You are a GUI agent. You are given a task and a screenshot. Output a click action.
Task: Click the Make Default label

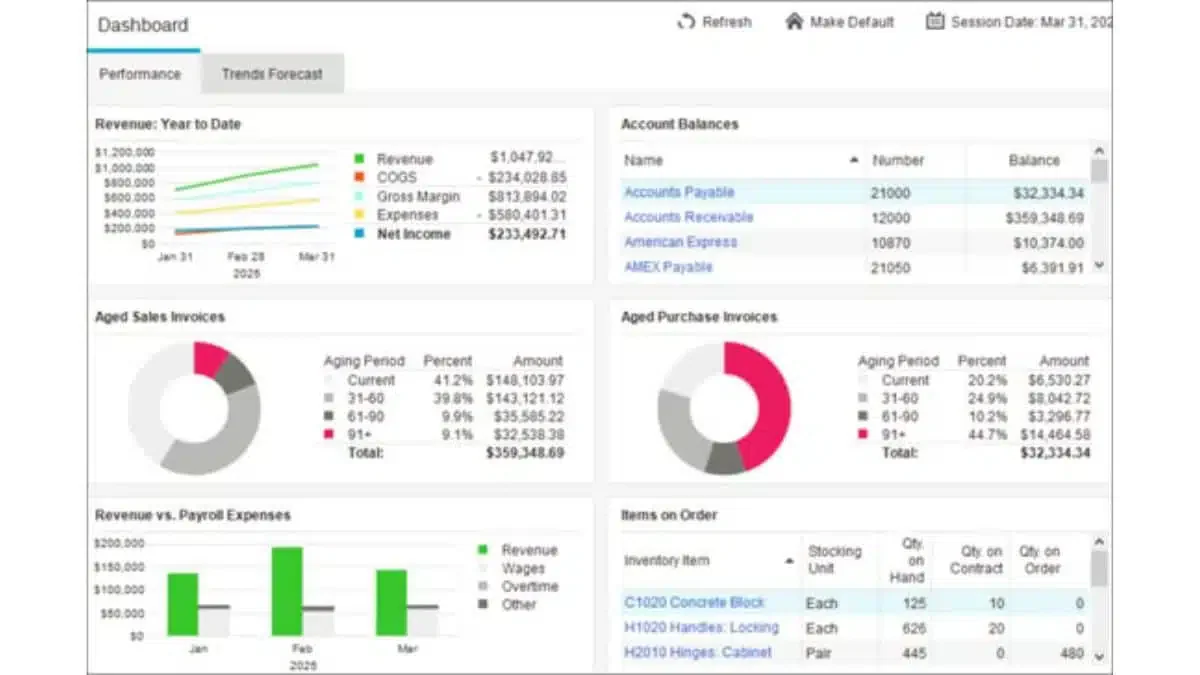coord(852,22)
